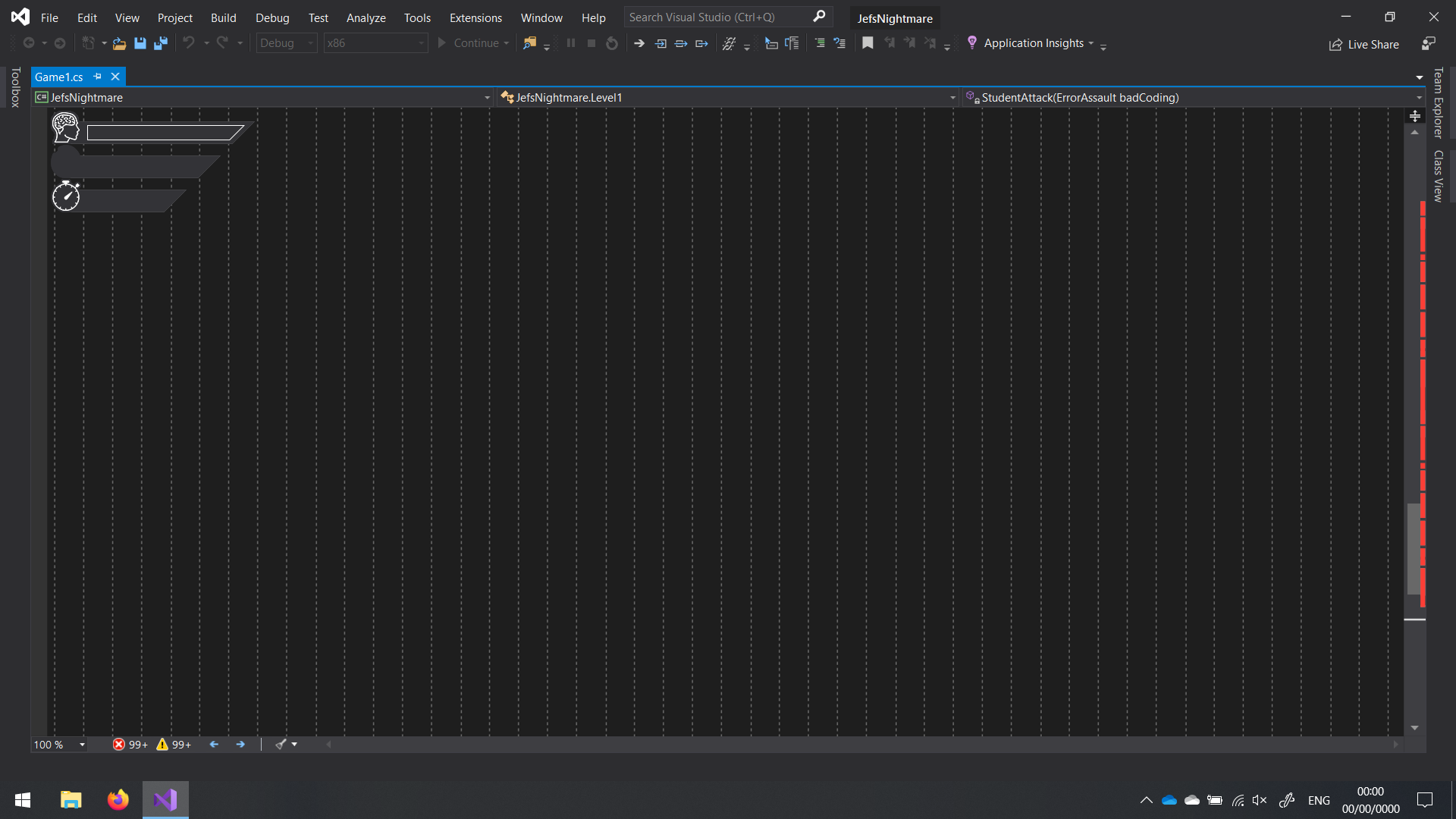Select the Game1.cs document tab

59,77
